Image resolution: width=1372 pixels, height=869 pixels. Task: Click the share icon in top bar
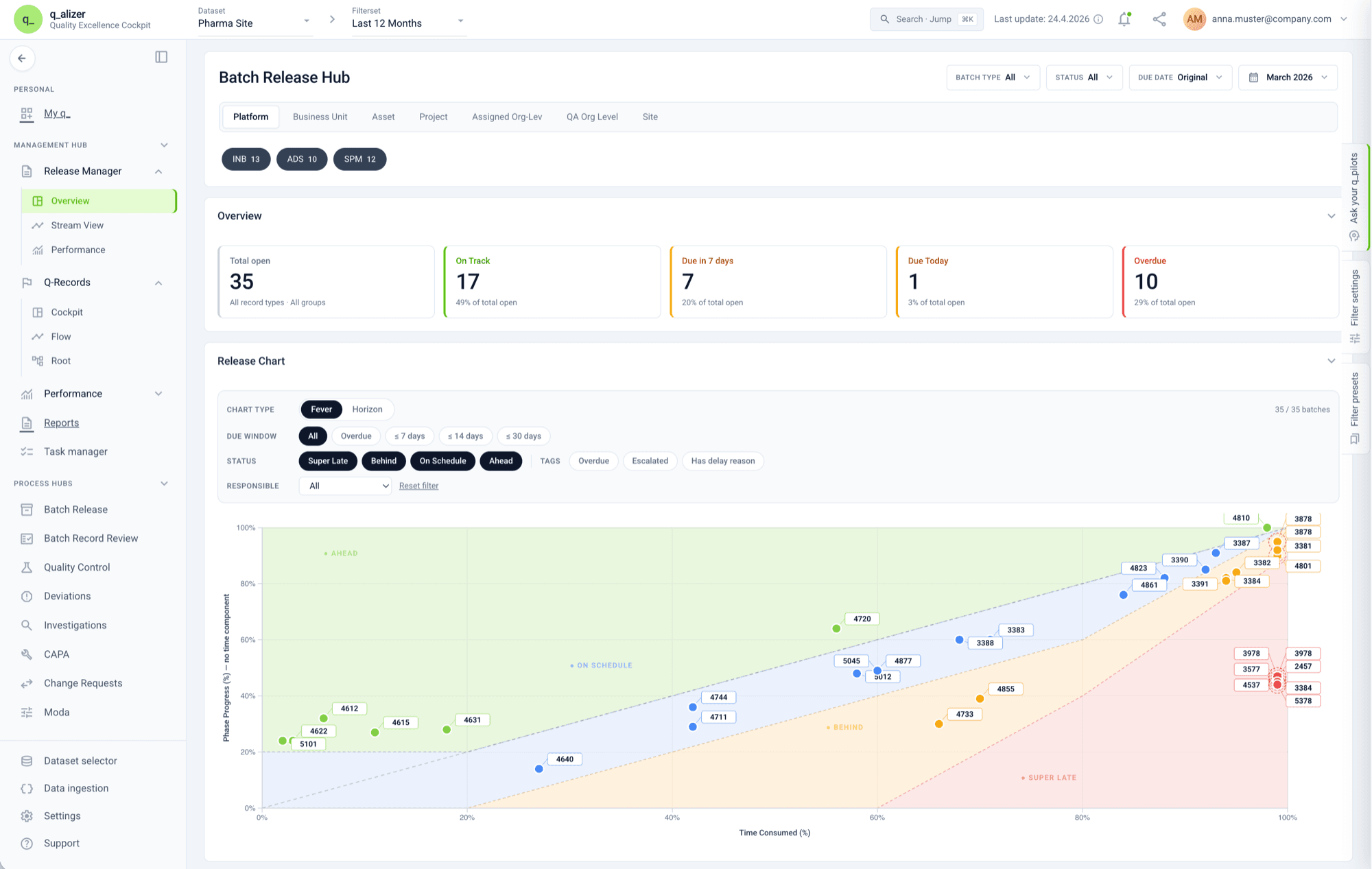point(1159,19)
